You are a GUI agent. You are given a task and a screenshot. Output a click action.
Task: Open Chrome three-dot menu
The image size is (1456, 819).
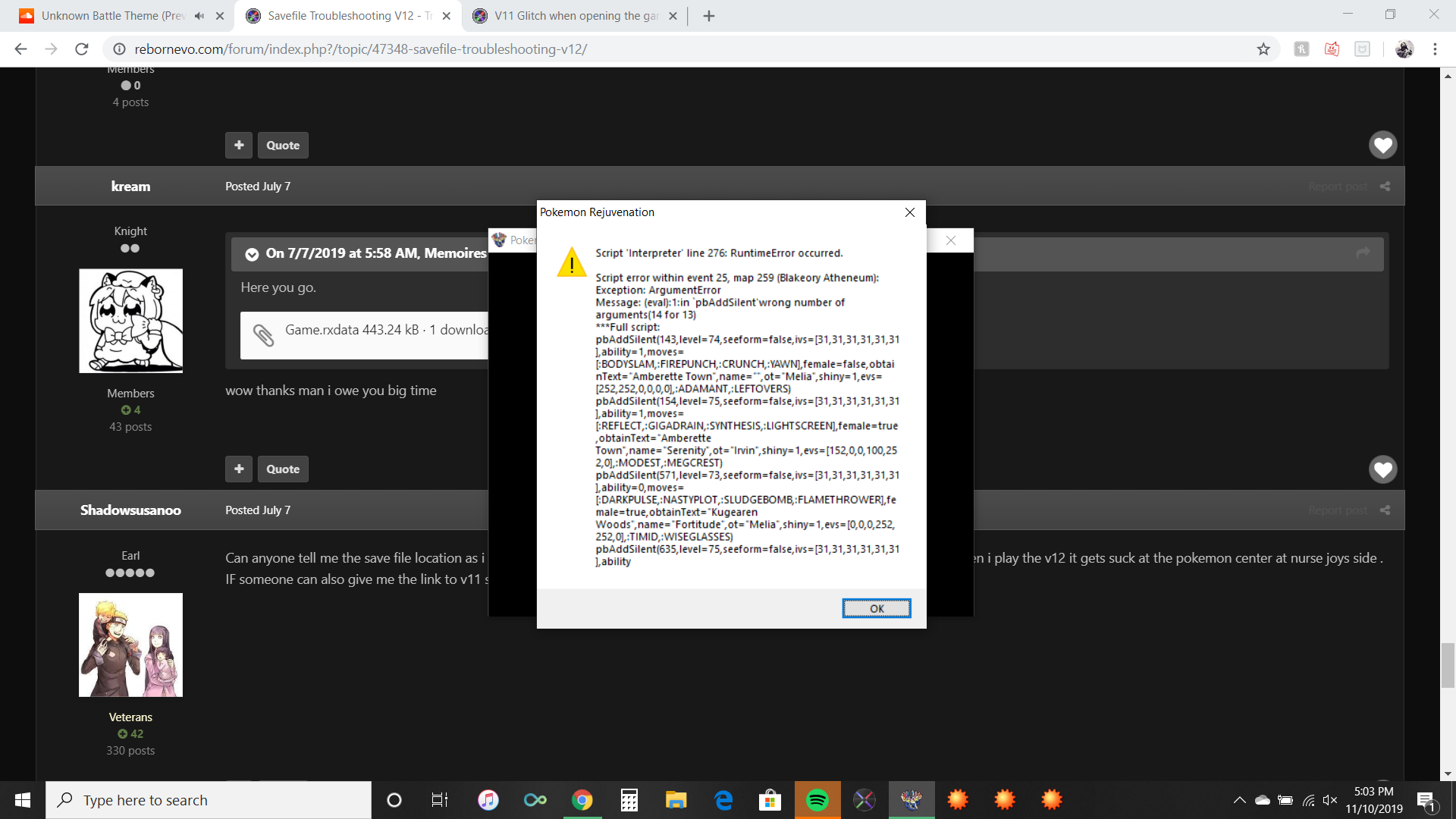click(1435, 49)
